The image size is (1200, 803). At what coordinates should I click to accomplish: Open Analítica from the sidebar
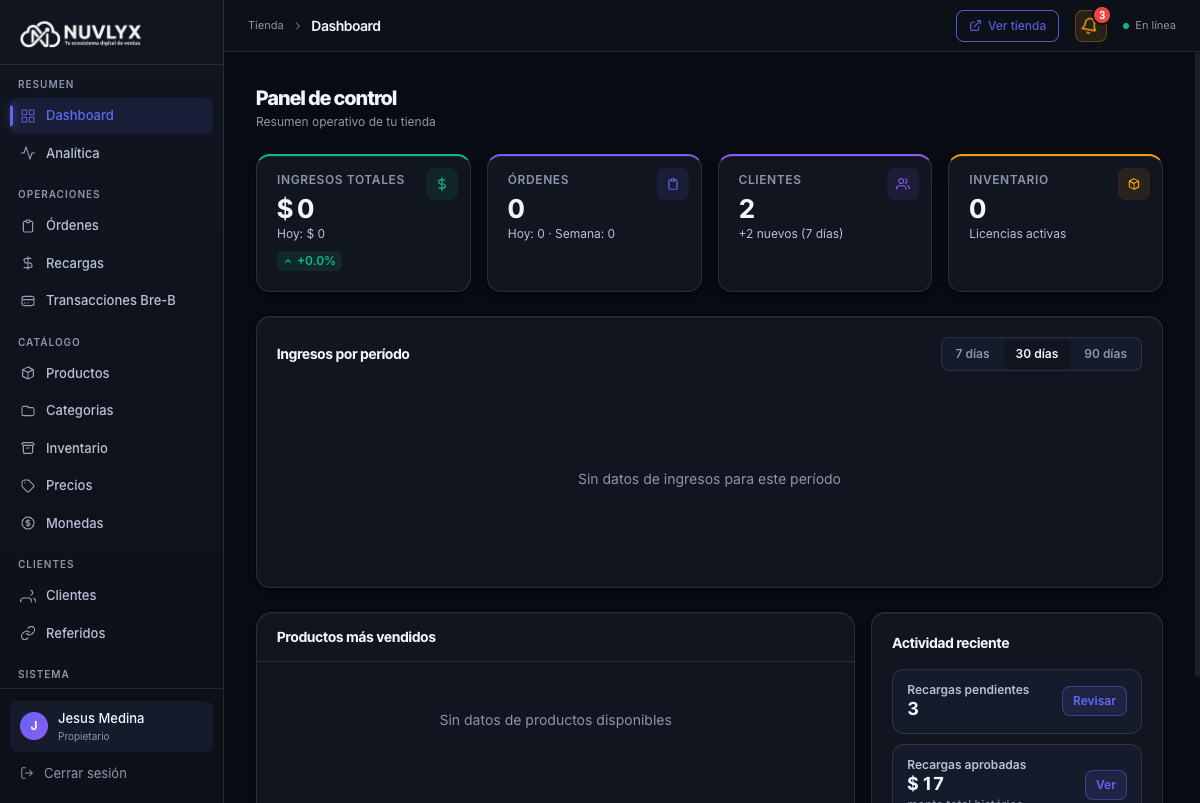72,153
